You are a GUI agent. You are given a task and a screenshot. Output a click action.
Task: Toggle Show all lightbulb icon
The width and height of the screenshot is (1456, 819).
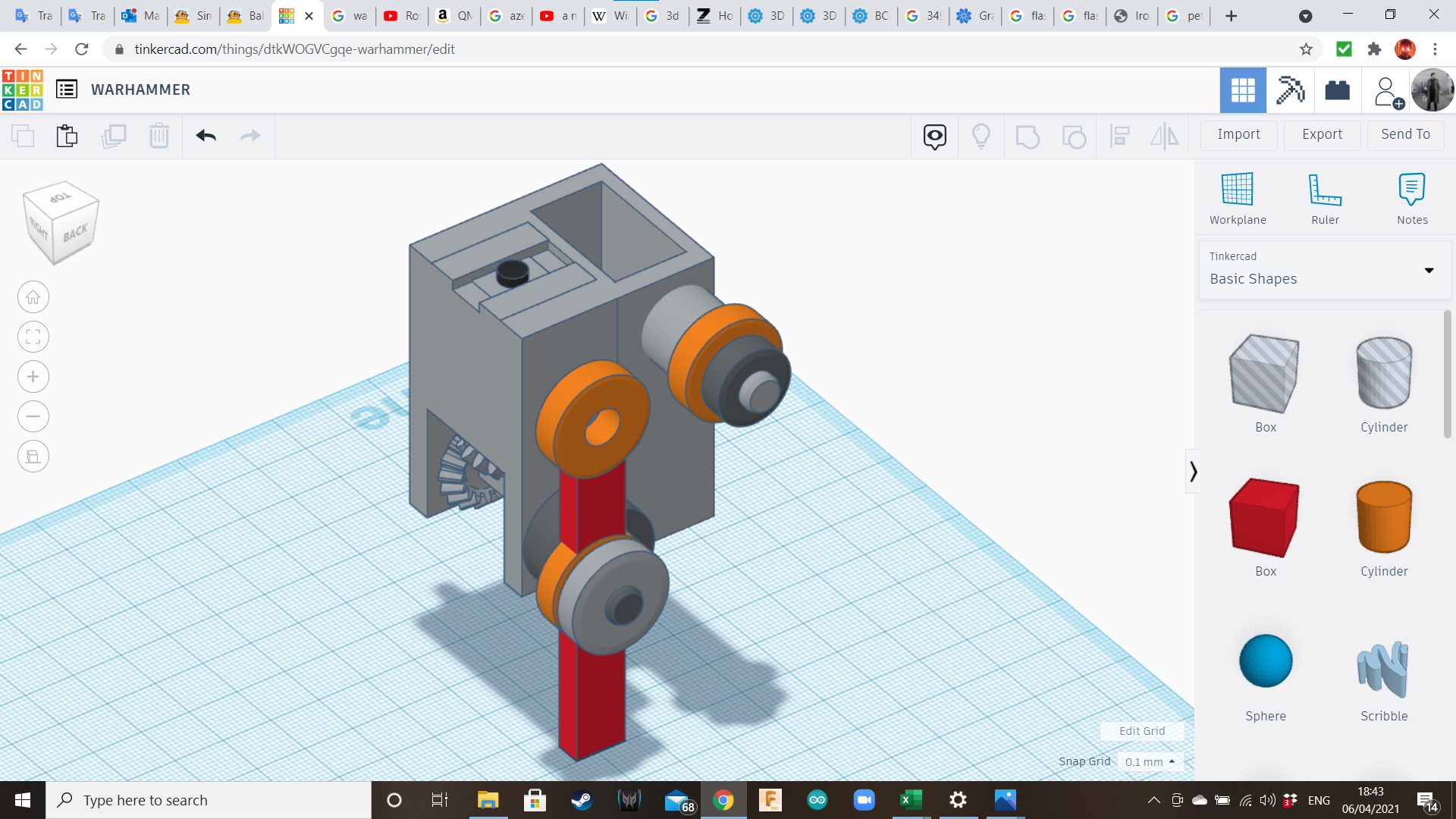pos(981,136)
